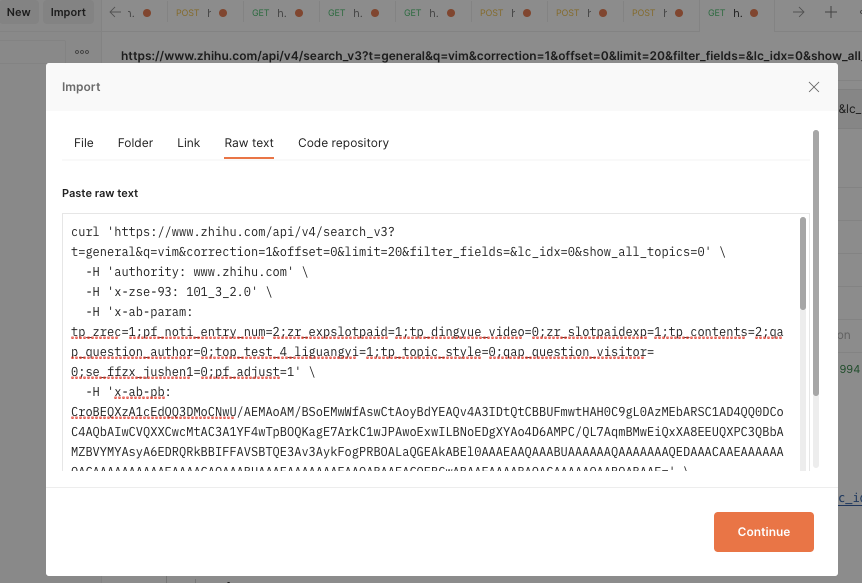
Task: Click the Import button in Postman header
Action: point(68,12)
